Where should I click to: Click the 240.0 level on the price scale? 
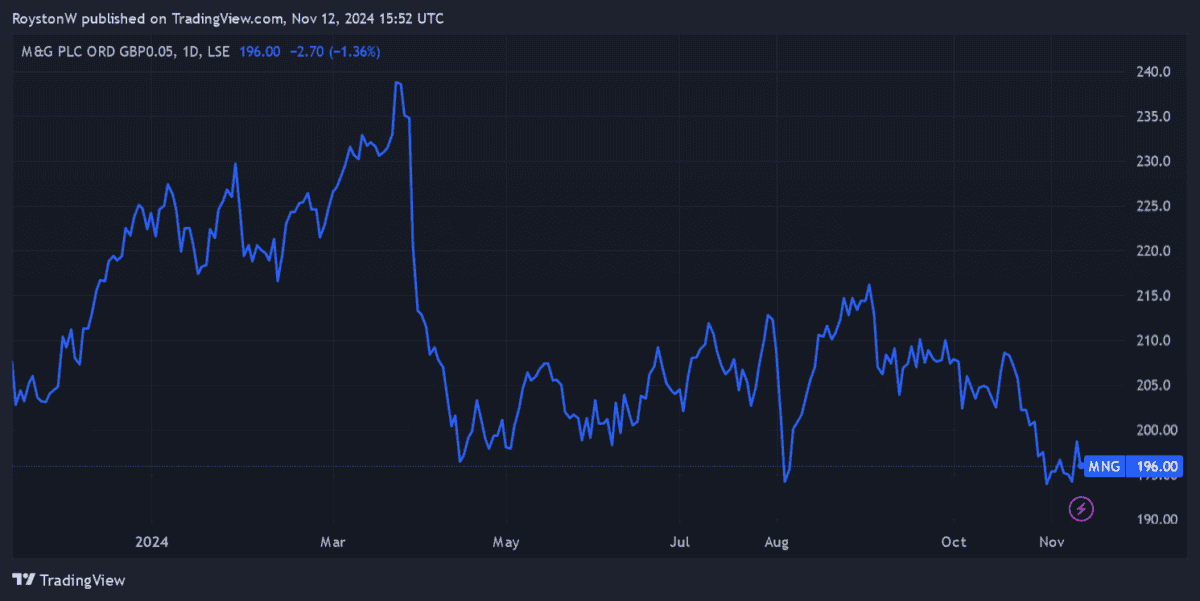point(1155,71)
